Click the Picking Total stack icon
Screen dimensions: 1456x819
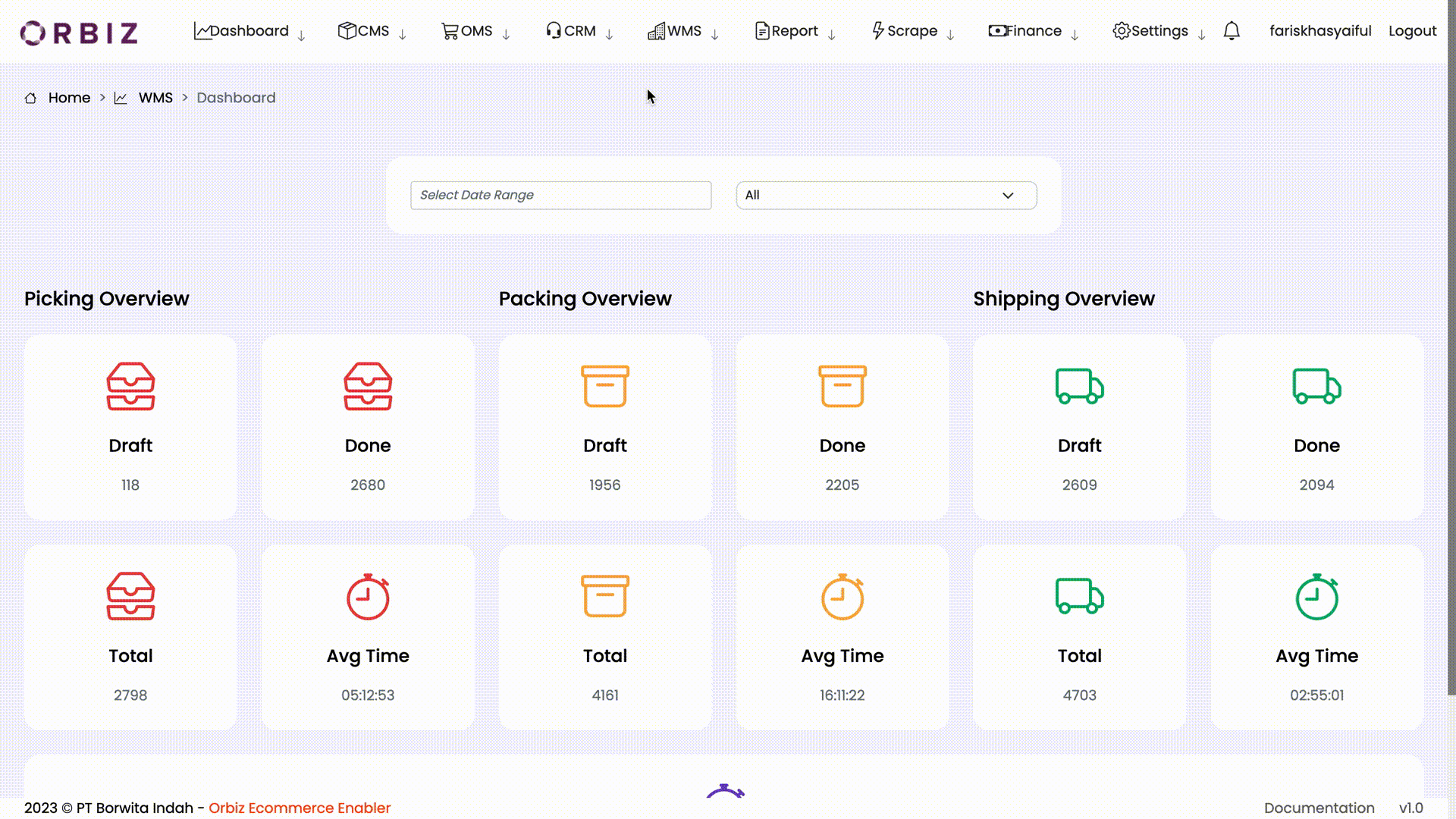pos(130,596)
